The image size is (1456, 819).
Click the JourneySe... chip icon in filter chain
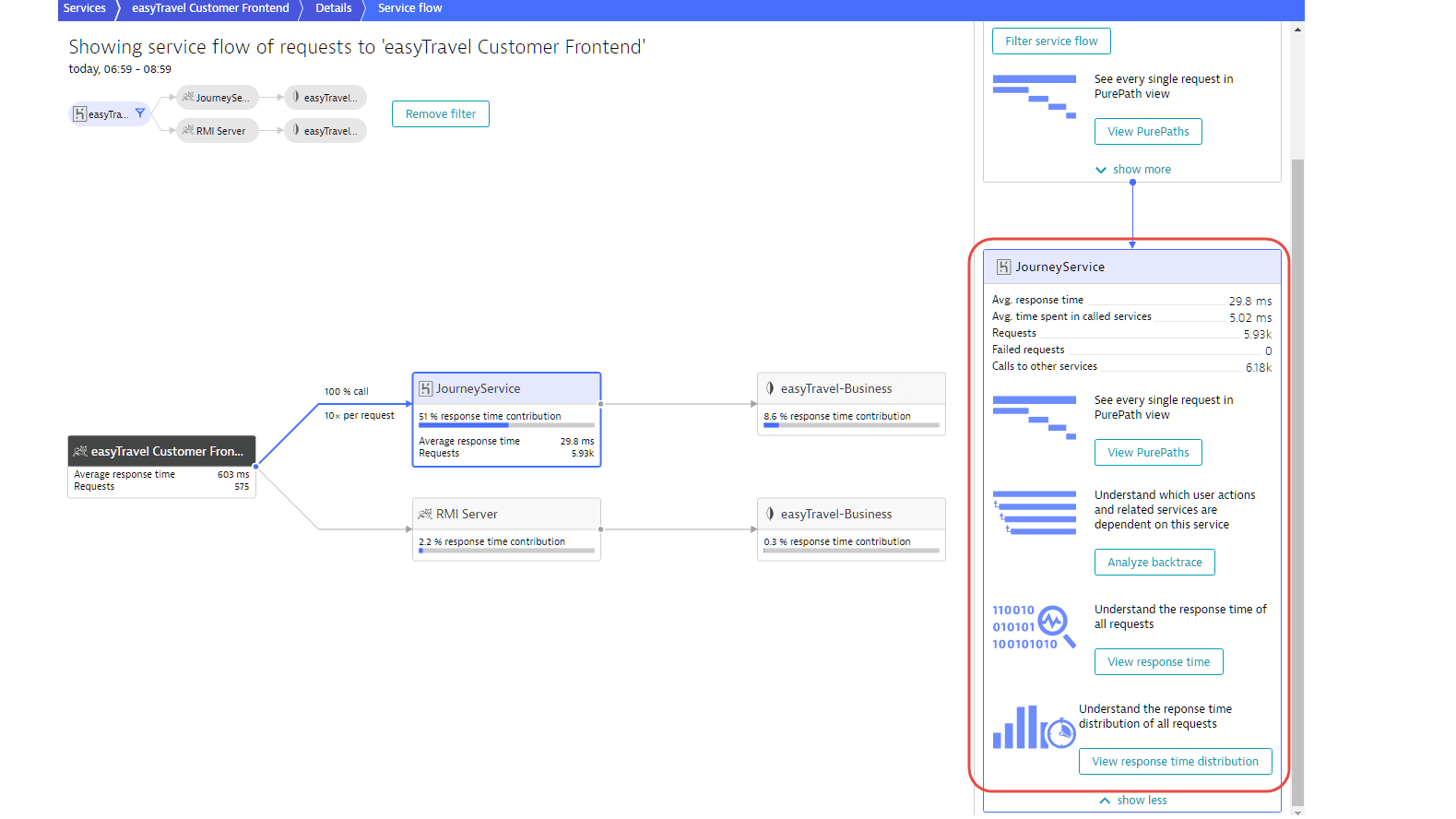click(x=188, y=97)
